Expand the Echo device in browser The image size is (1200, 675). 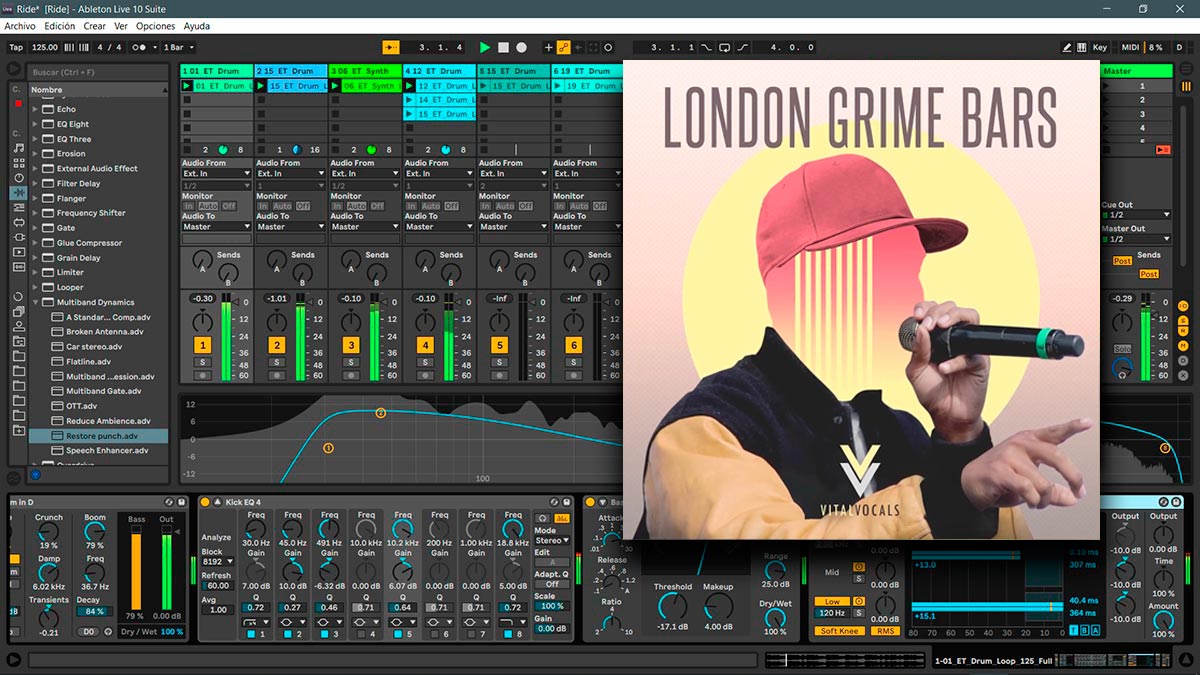pyautogui.click(x=36, y=109)
